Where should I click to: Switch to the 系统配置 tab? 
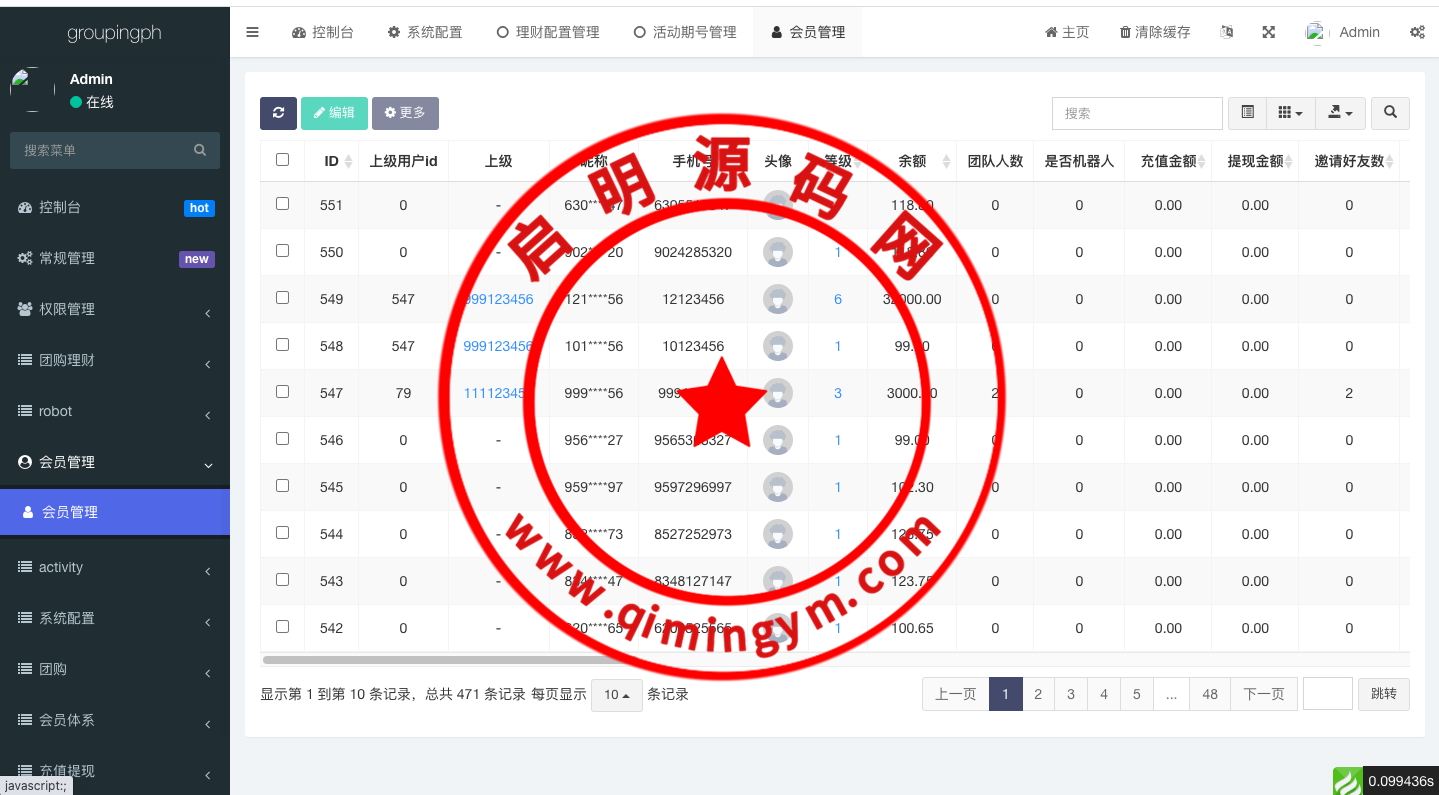click(x=425, y=32)
